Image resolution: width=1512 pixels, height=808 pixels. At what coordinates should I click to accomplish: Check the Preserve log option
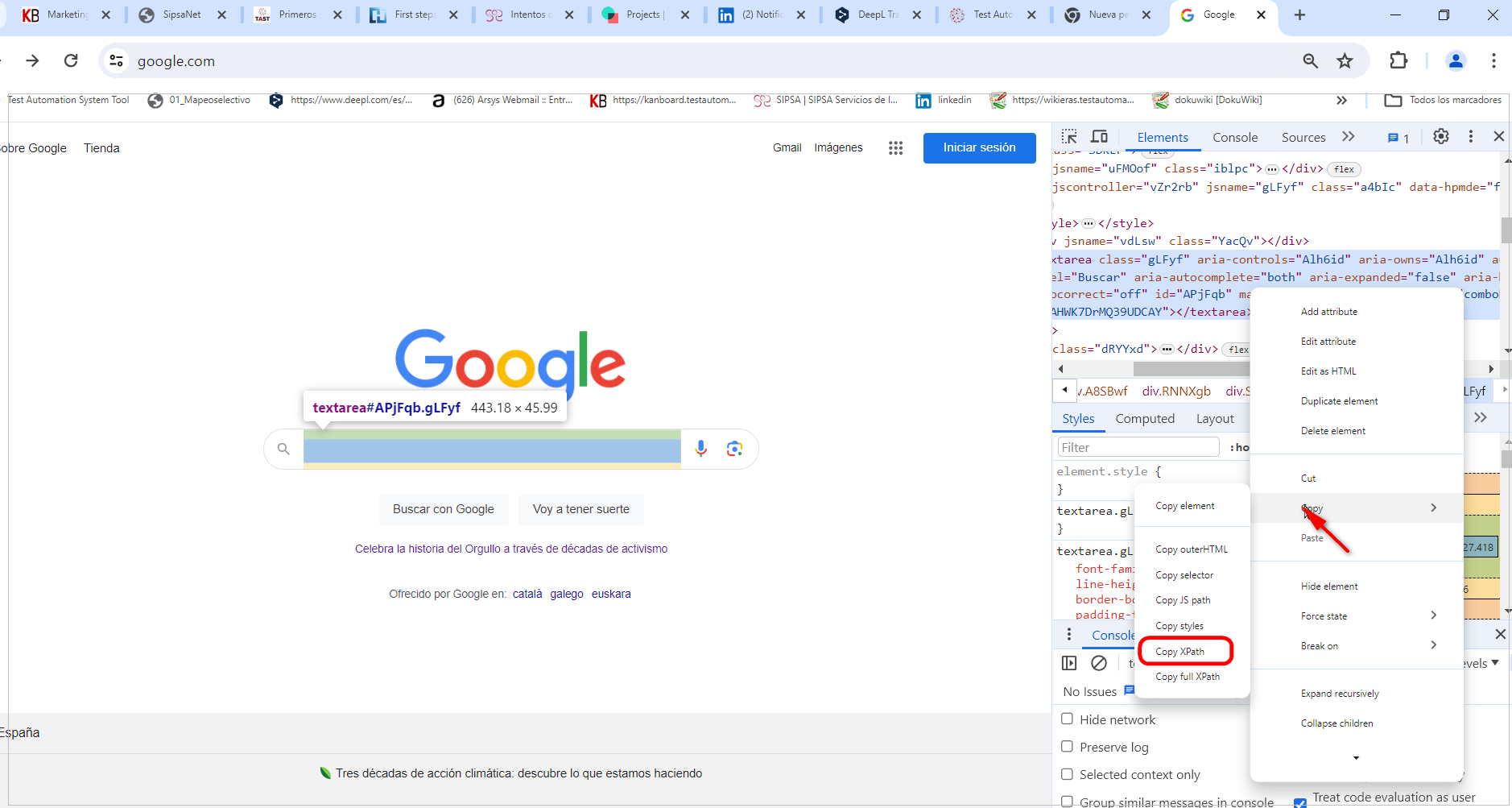point(1067,747)
